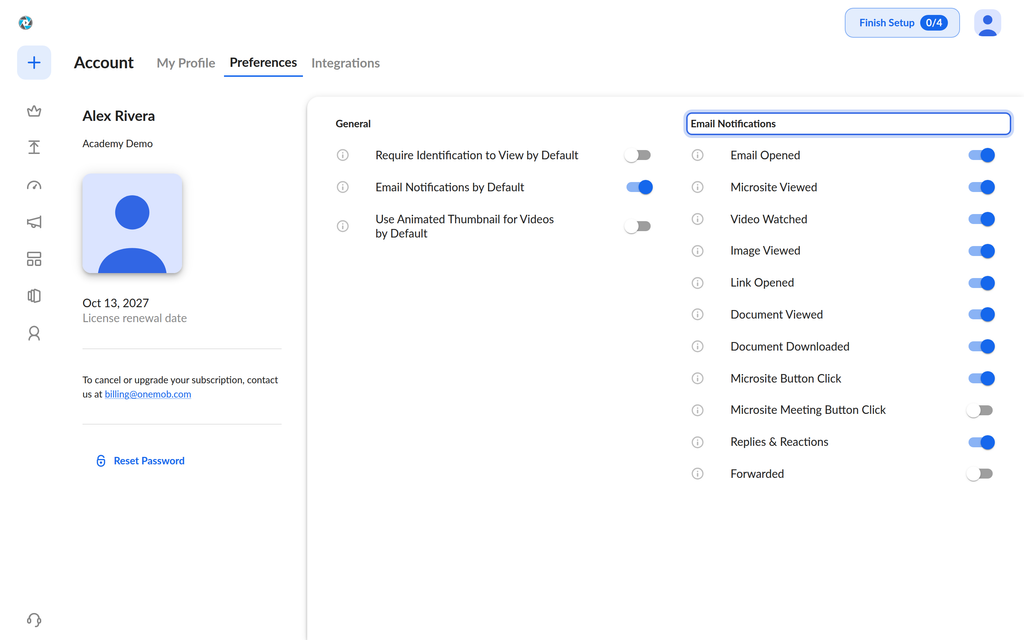Click info icon next to Microsite Viewed
The height and width of the screenshot is (640, 1024).
(697, 187)
